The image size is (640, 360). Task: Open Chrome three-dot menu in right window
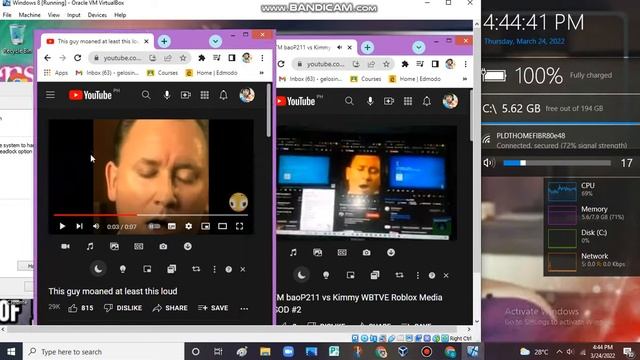[465, 64]
